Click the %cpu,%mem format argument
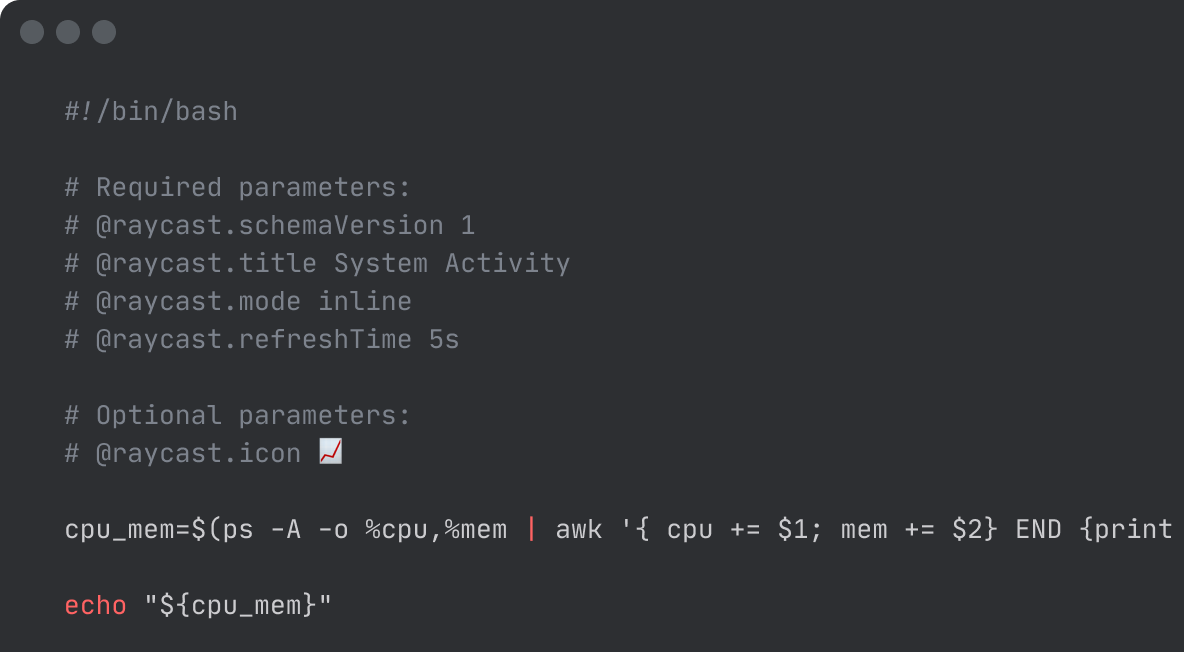The image size is (1184, 652). pos(436,529)
